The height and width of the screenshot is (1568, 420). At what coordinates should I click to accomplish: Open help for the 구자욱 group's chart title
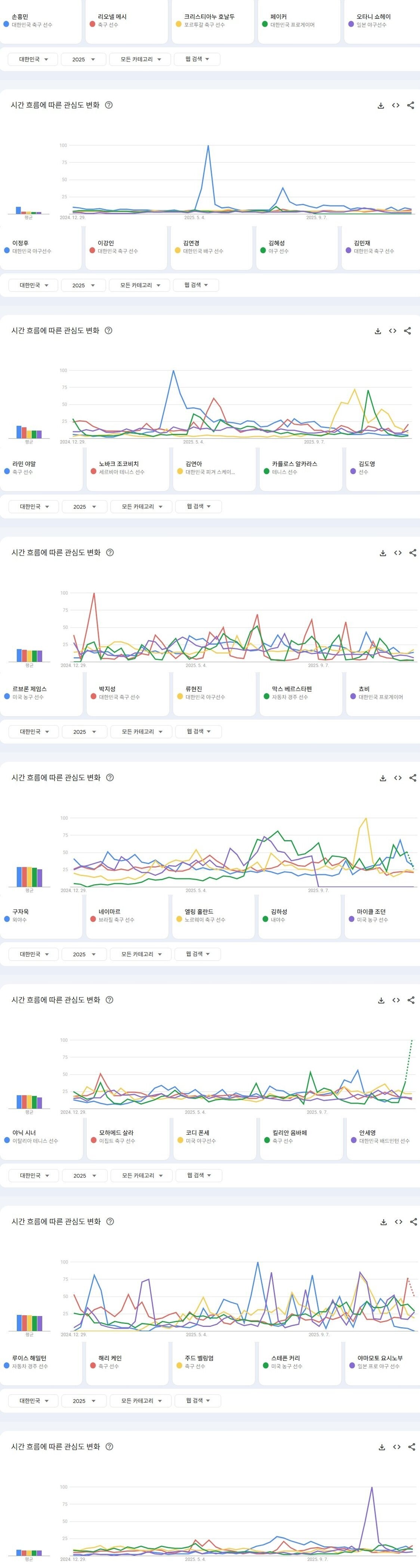click(x=109, y=999)
